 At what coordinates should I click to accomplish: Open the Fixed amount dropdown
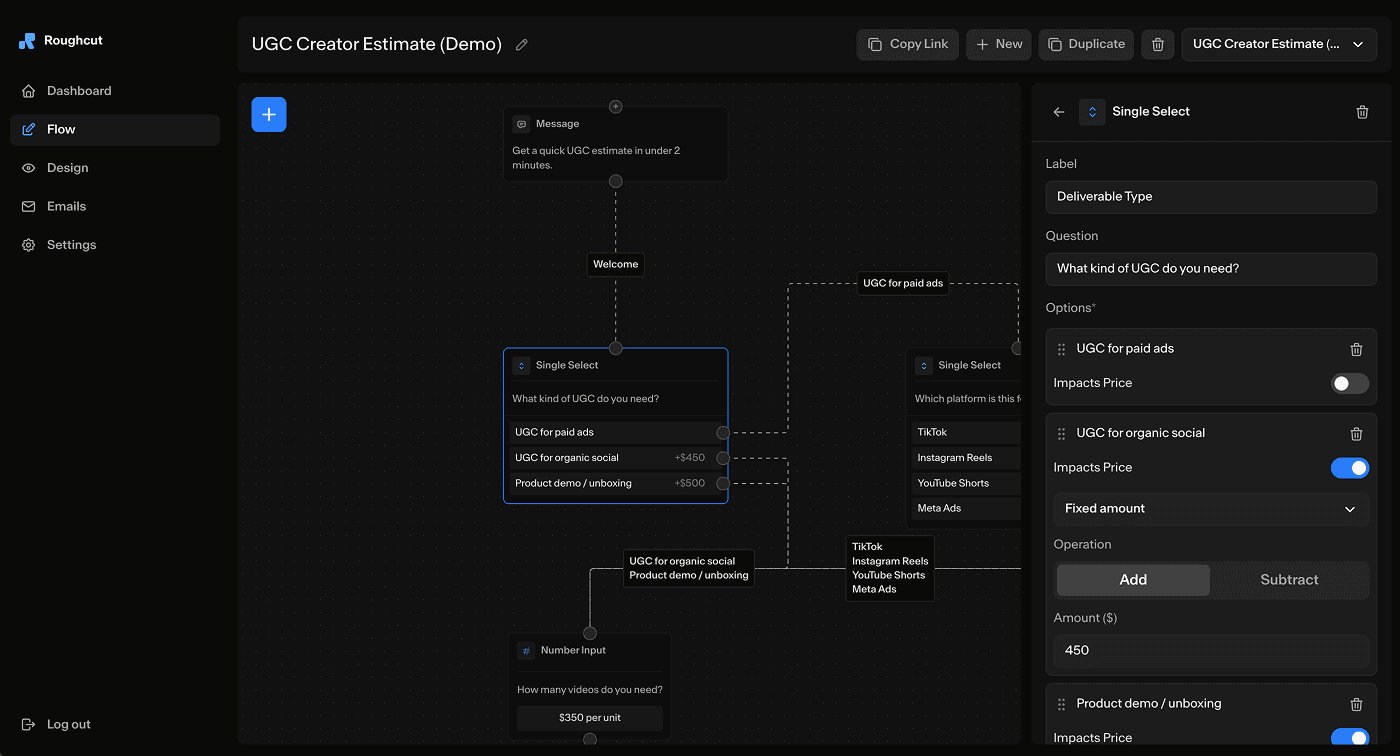click(1210, 509)
